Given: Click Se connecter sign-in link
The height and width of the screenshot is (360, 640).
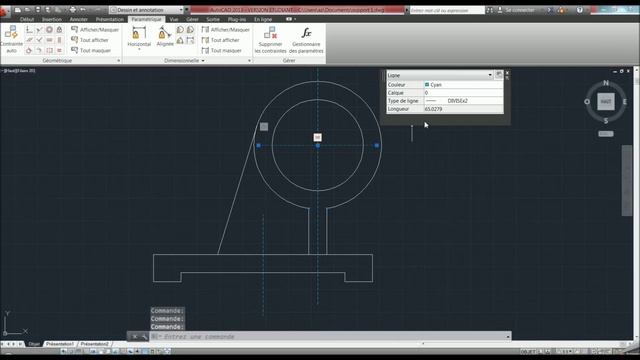Looking at the screenshot, I should (520, 10).
